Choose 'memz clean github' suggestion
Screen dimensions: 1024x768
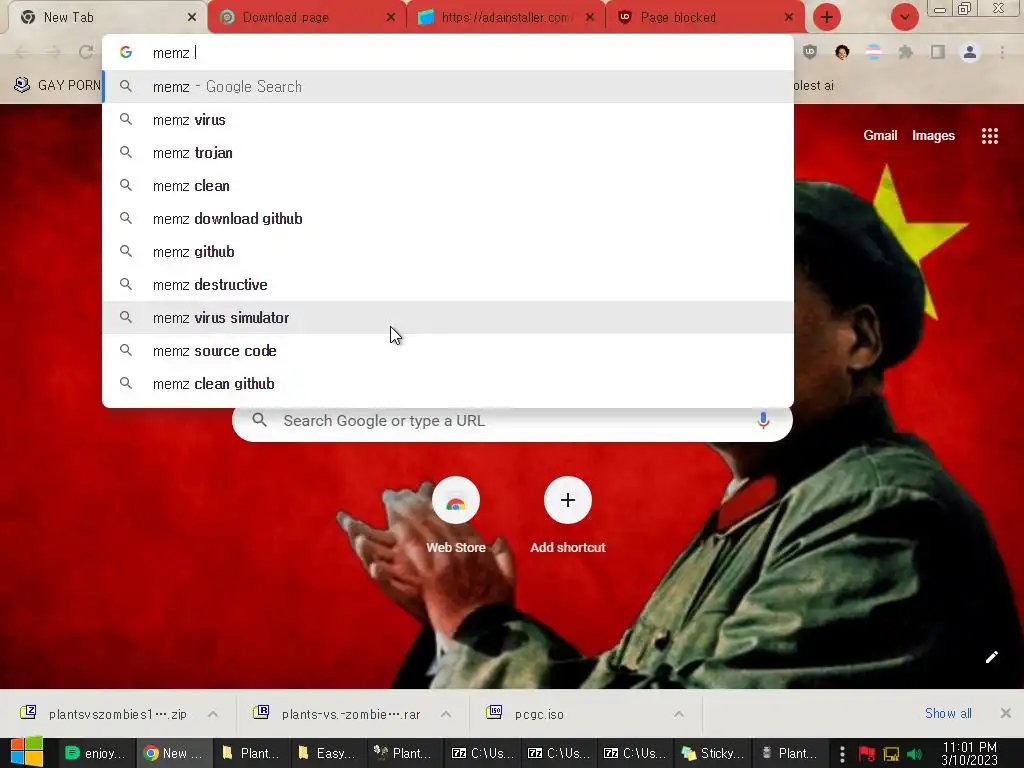point(448,384)
